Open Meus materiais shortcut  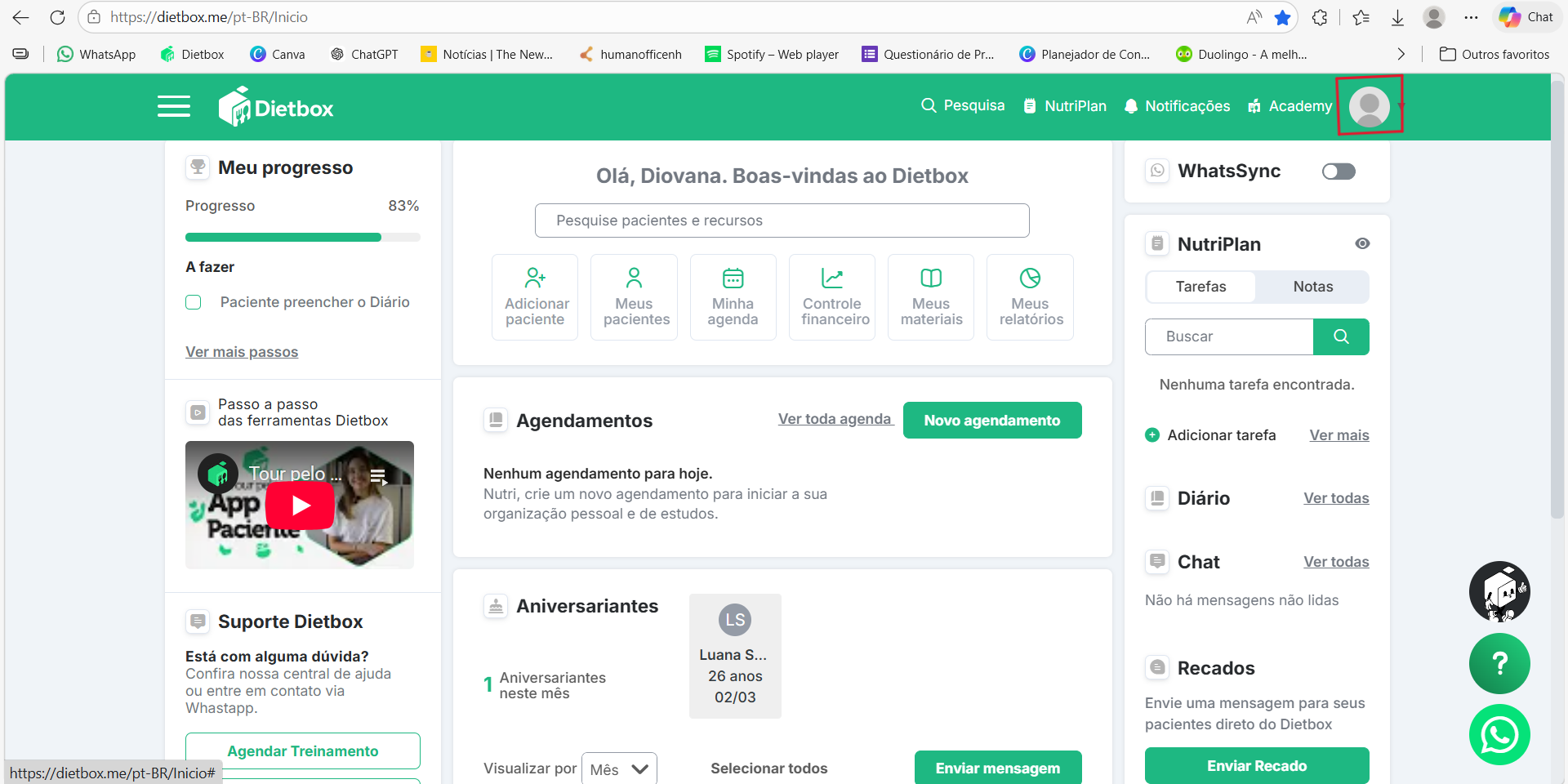click(x=931, y=297)
